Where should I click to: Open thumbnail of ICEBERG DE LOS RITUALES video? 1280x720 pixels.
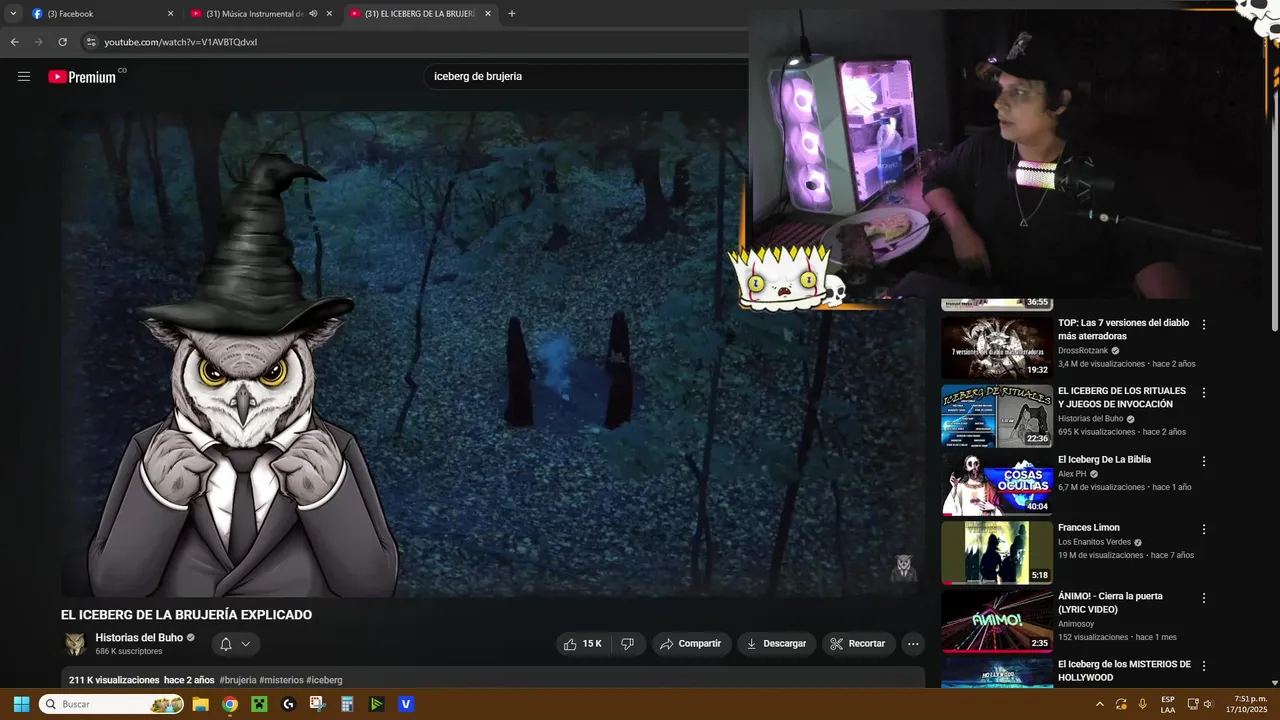996,416
